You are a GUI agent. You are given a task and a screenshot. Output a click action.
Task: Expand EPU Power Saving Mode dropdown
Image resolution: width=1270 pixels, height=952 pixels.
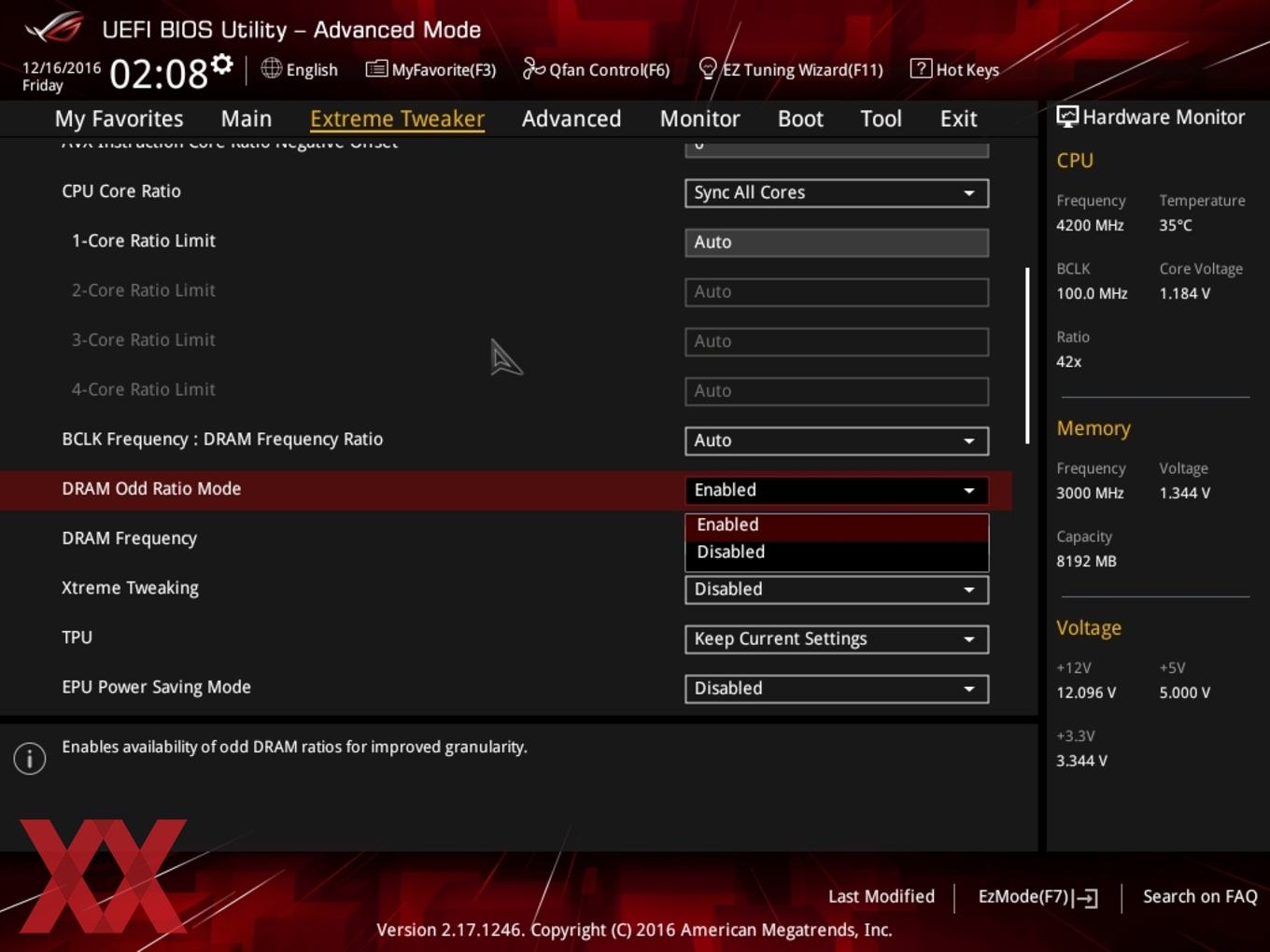coord(837,688)
